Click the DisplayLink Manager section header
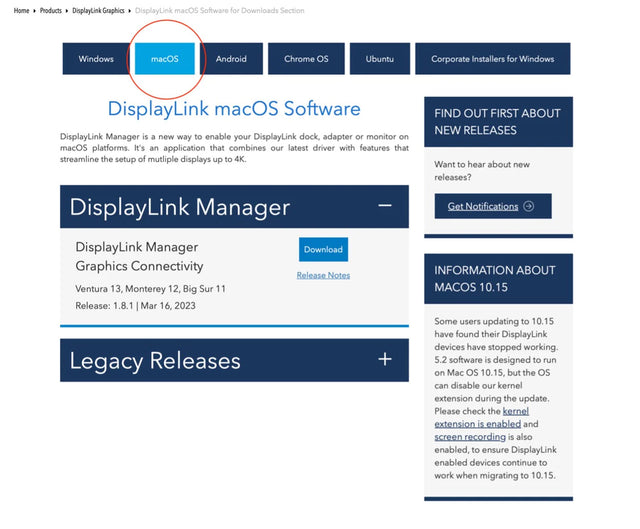640x529 pixels. click(234, 207)
